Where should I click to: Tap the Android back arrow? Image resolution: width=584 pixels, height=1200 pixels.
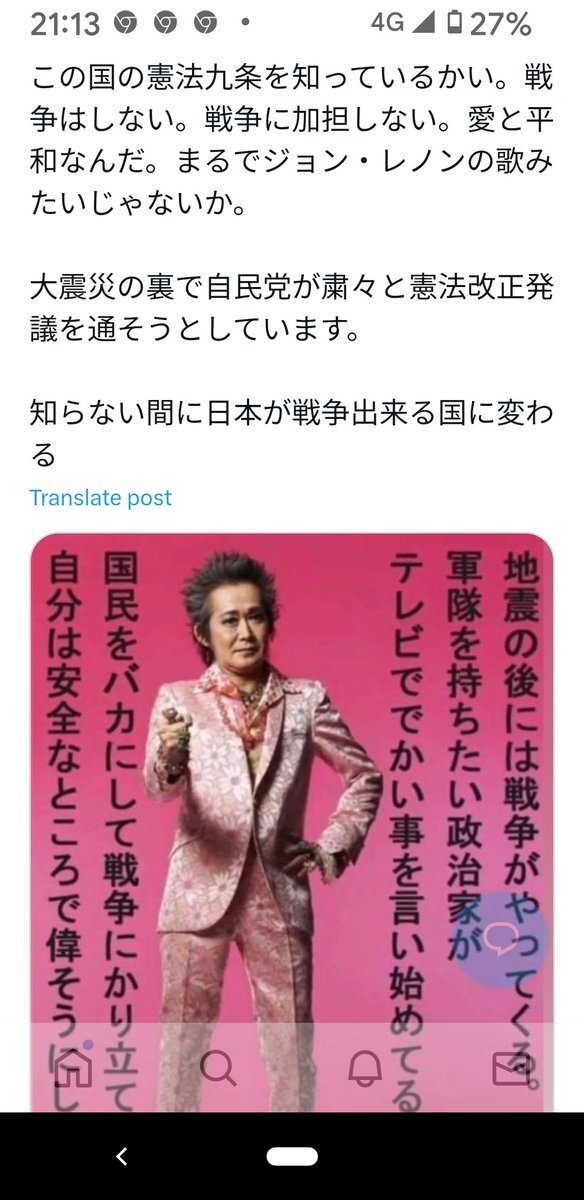tap(122, 1157)
